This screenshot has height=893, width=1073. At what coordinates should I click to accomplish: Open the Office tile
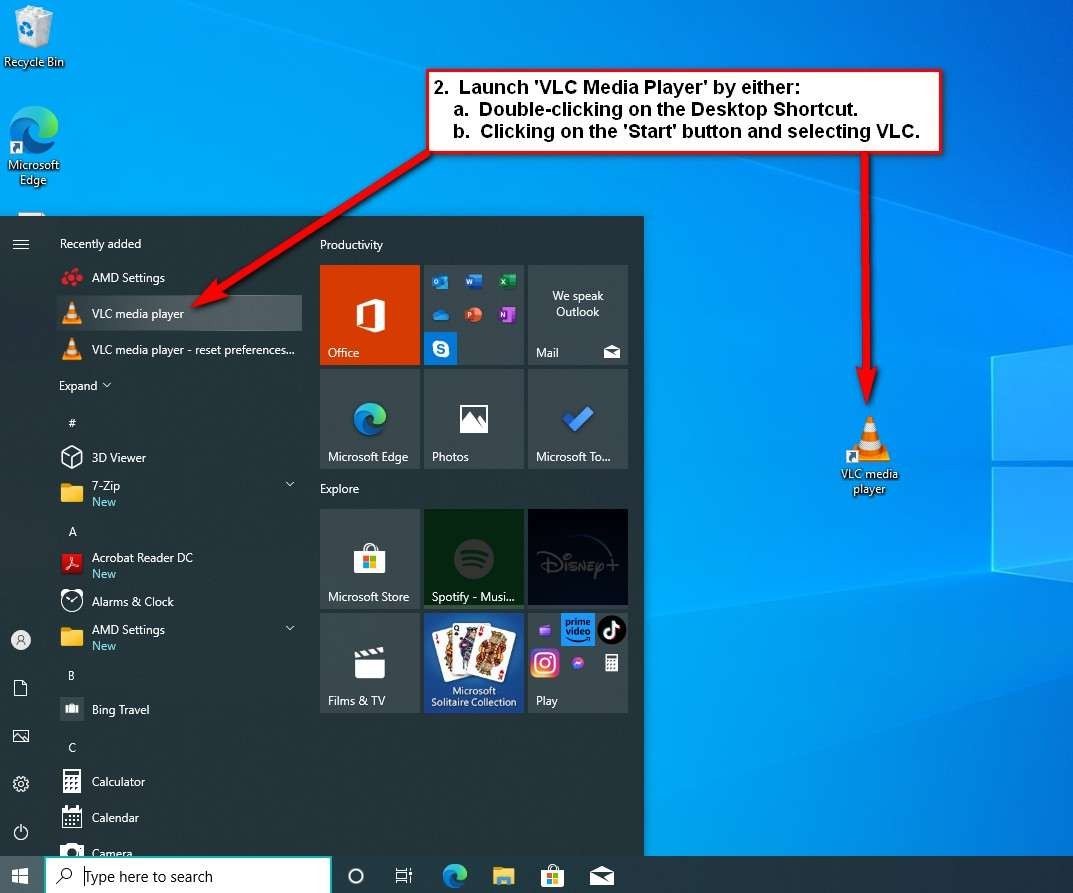tap(370, 315)
